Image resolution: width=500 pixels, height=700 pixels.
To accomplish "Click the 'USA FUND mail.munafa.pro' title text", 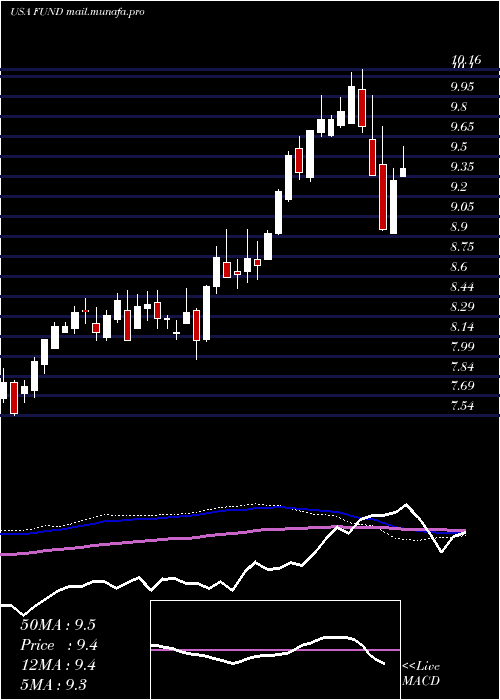I will 77,12.
